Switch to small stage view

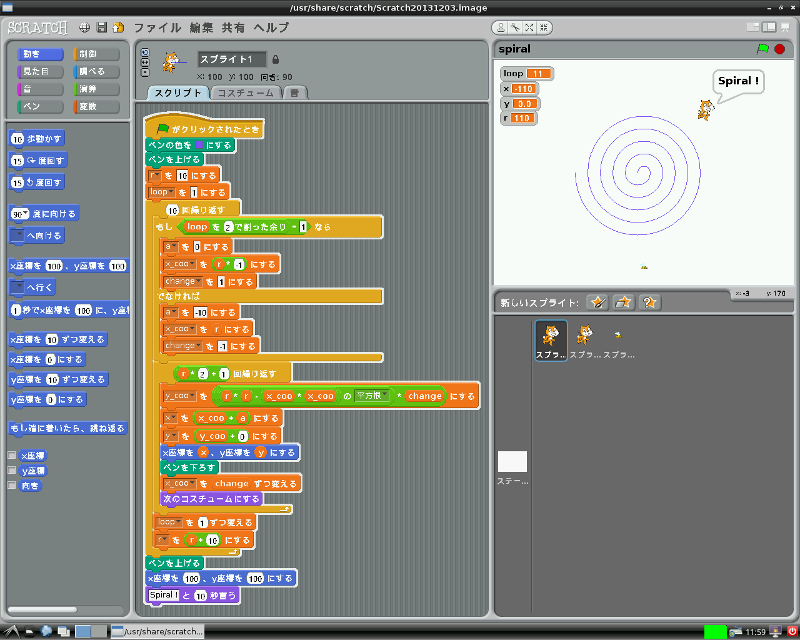pos(753,27)
